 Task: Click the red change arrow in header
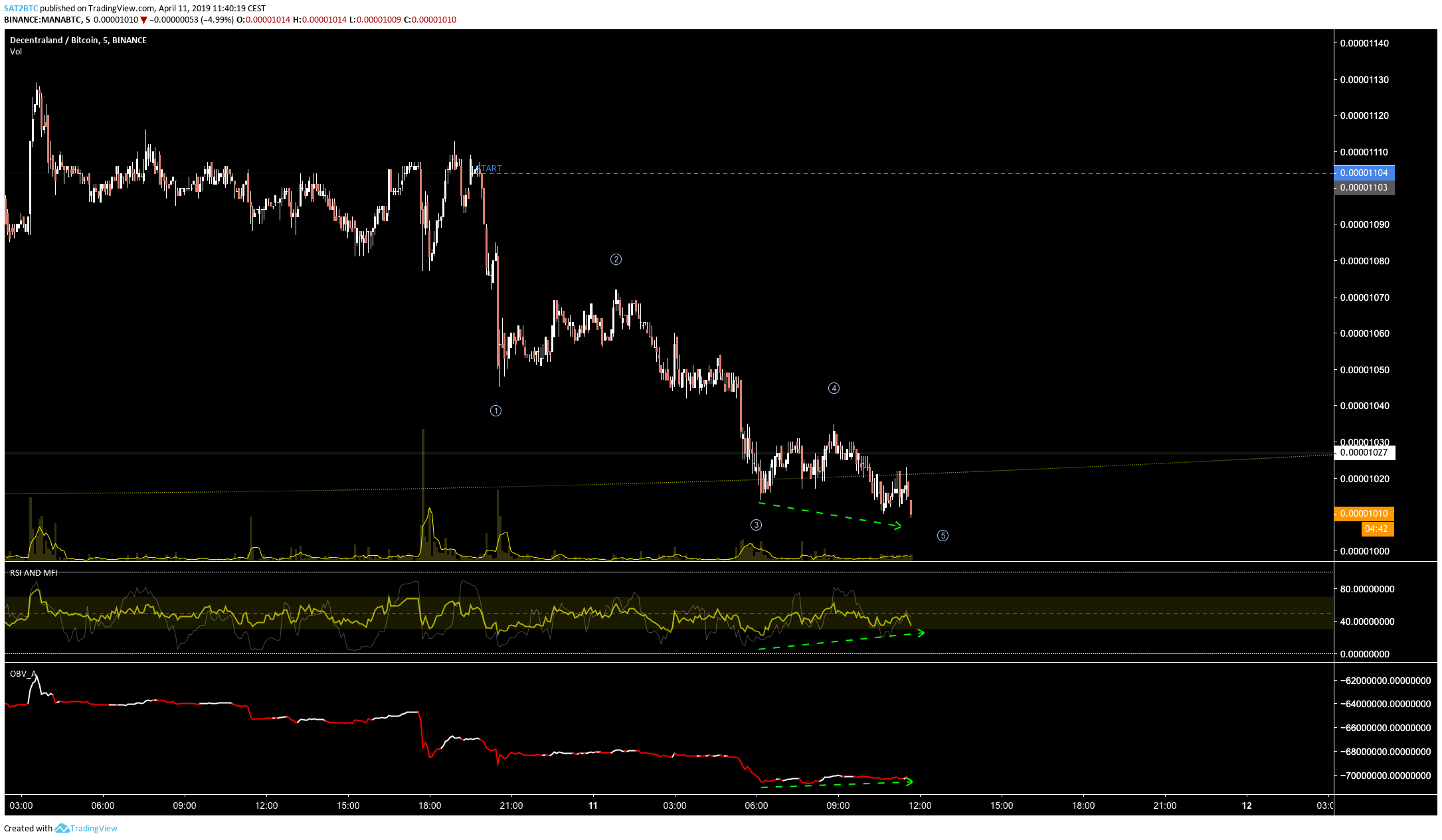pos(143,20)
